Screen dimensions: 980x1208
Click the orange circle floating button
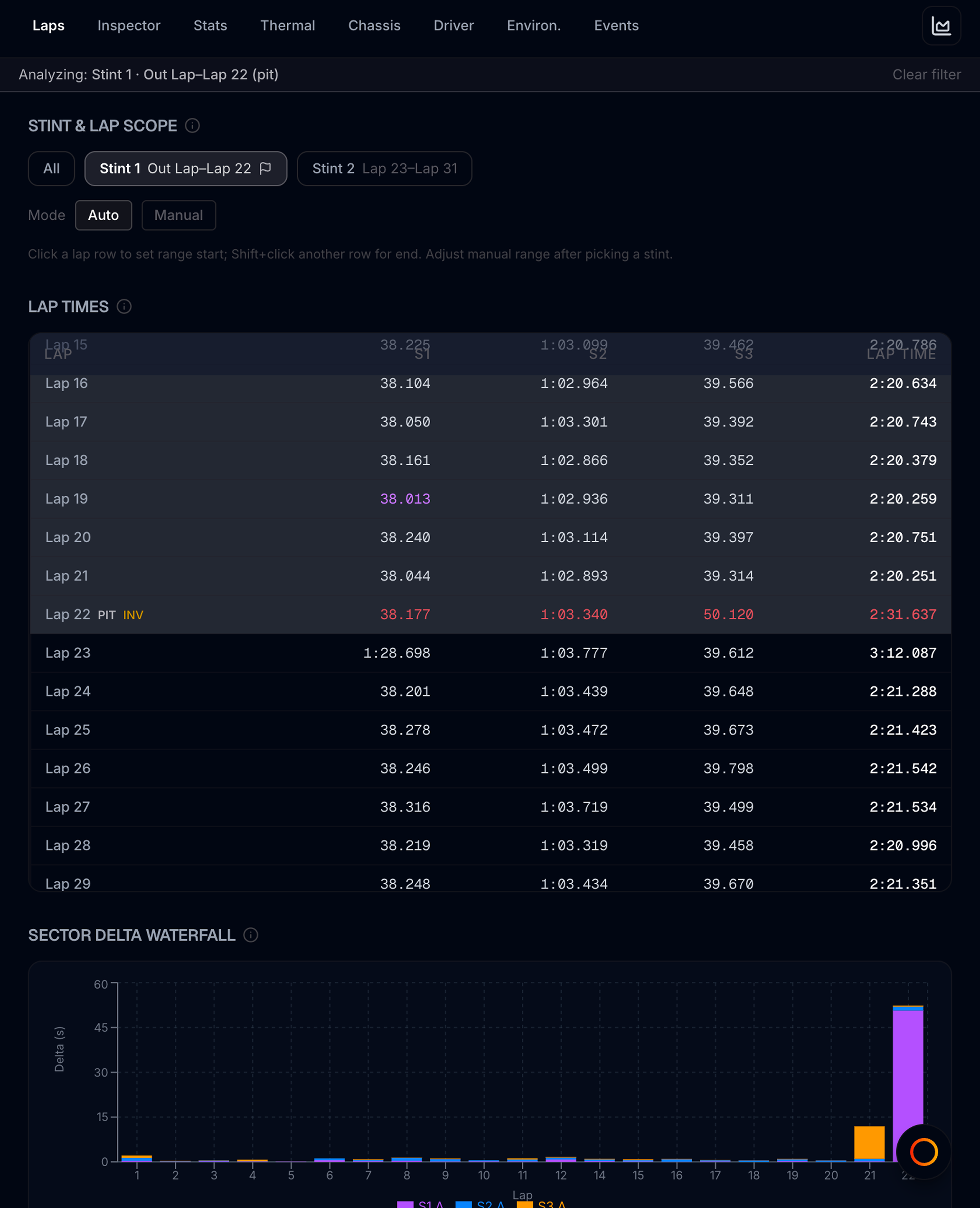(923, 1152)
